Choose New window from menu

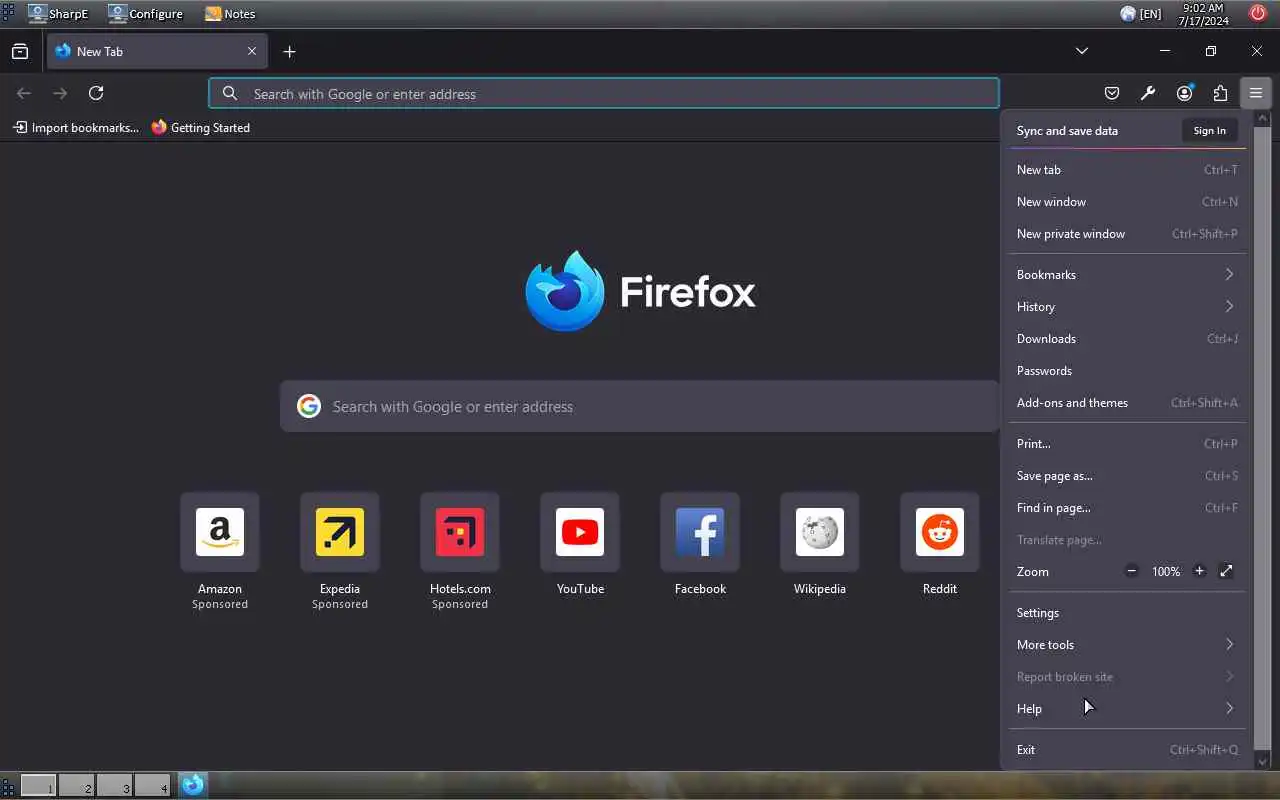pyautogui.click(x=1125, y=201)
